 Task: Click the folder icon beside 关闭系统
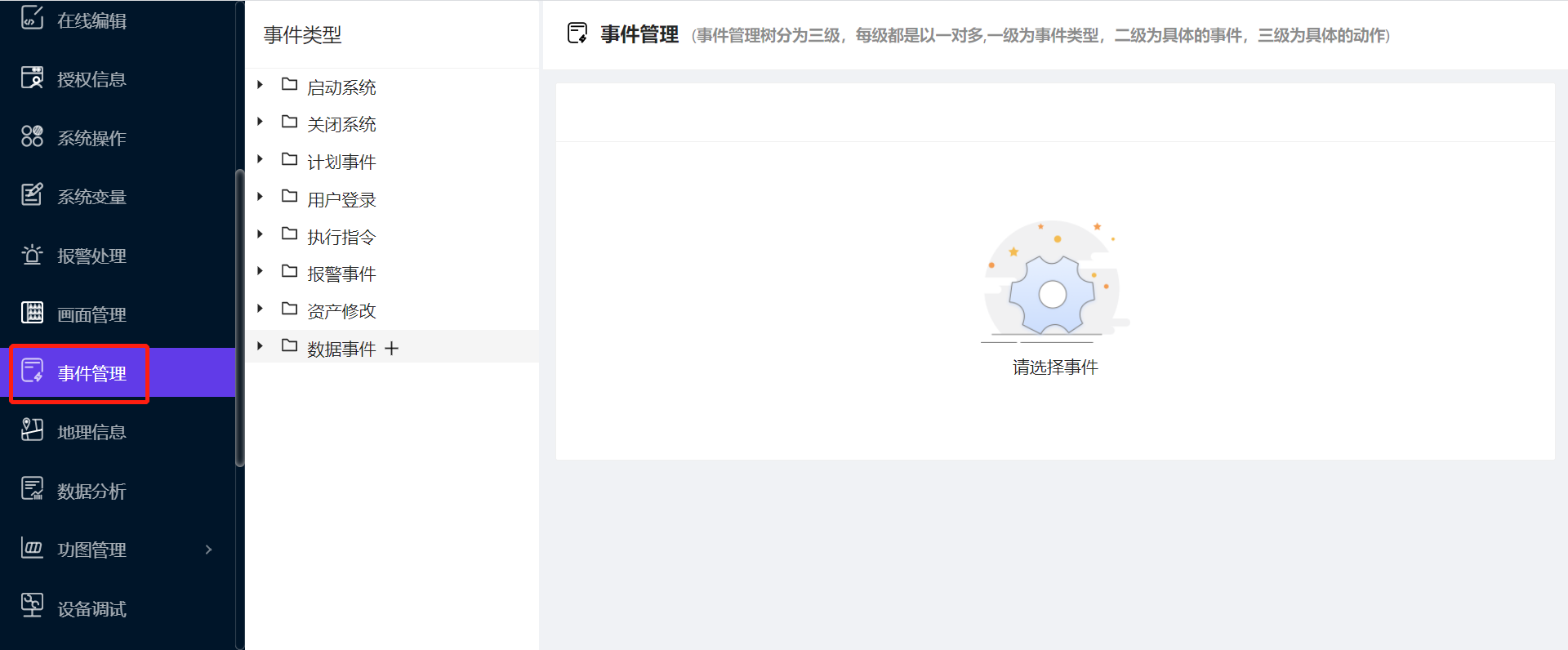(289, 122)
